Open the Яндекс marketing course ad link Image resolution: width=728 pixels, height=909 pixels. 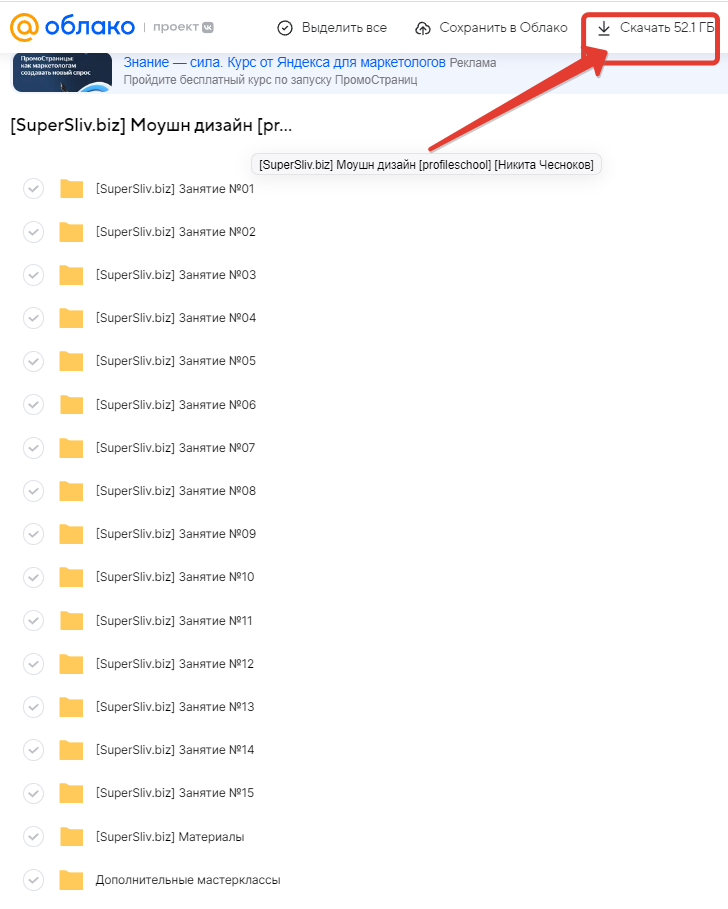285,62
